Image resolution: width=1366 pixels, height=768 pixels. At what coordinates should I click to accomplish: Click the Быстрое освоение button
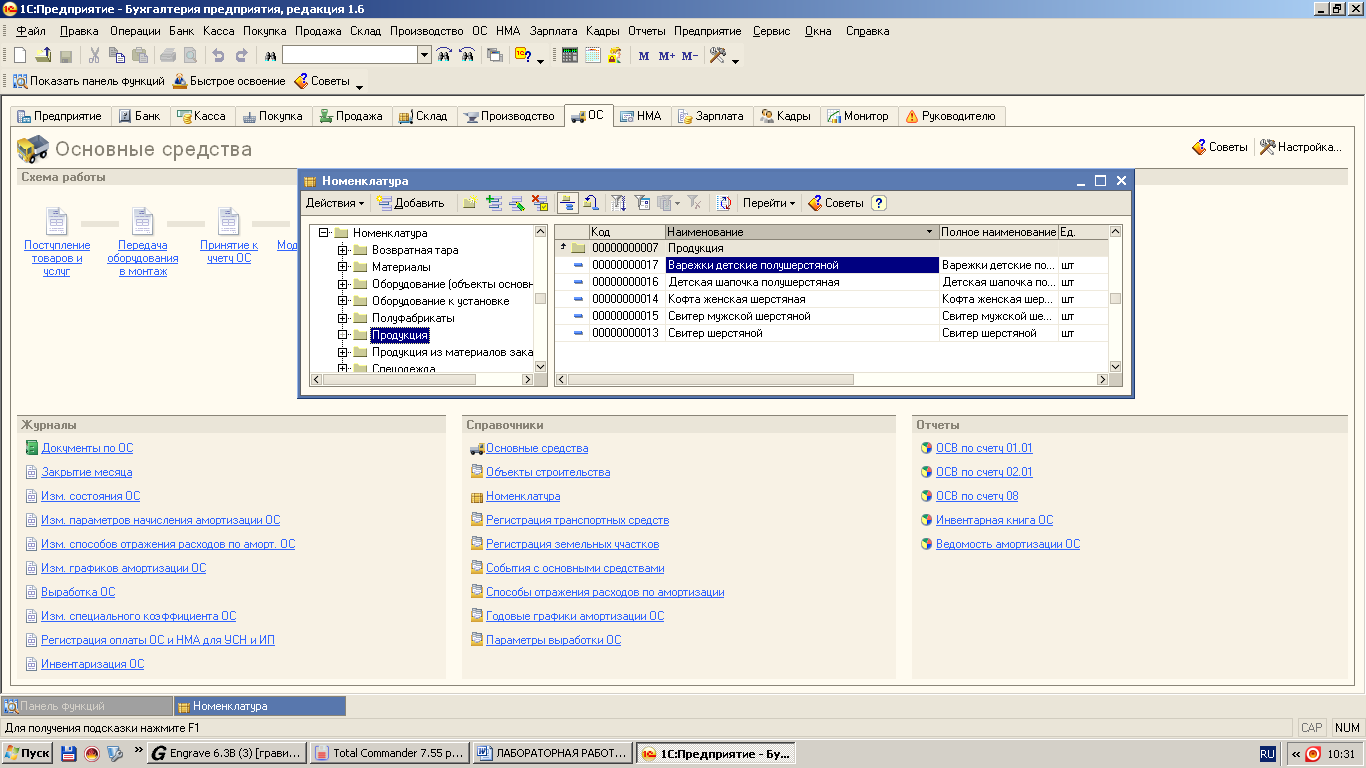229,81
